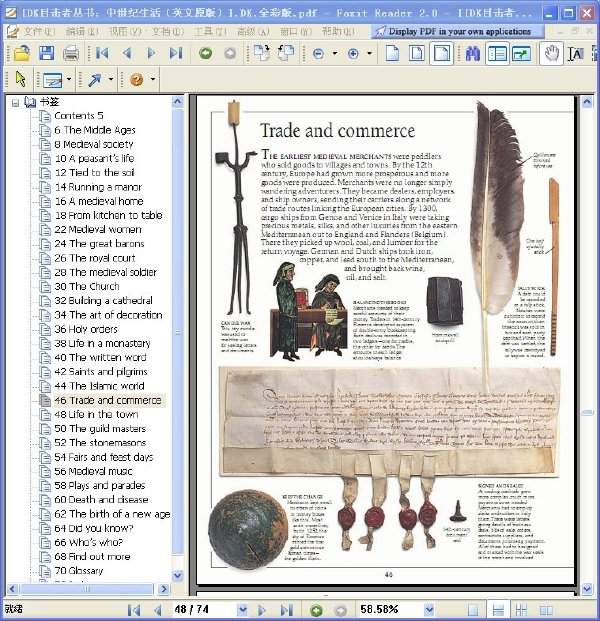This screenshot has height=621, width=600.
Task: Open the 帮助 (Help) menu
Action: [338, 31]
